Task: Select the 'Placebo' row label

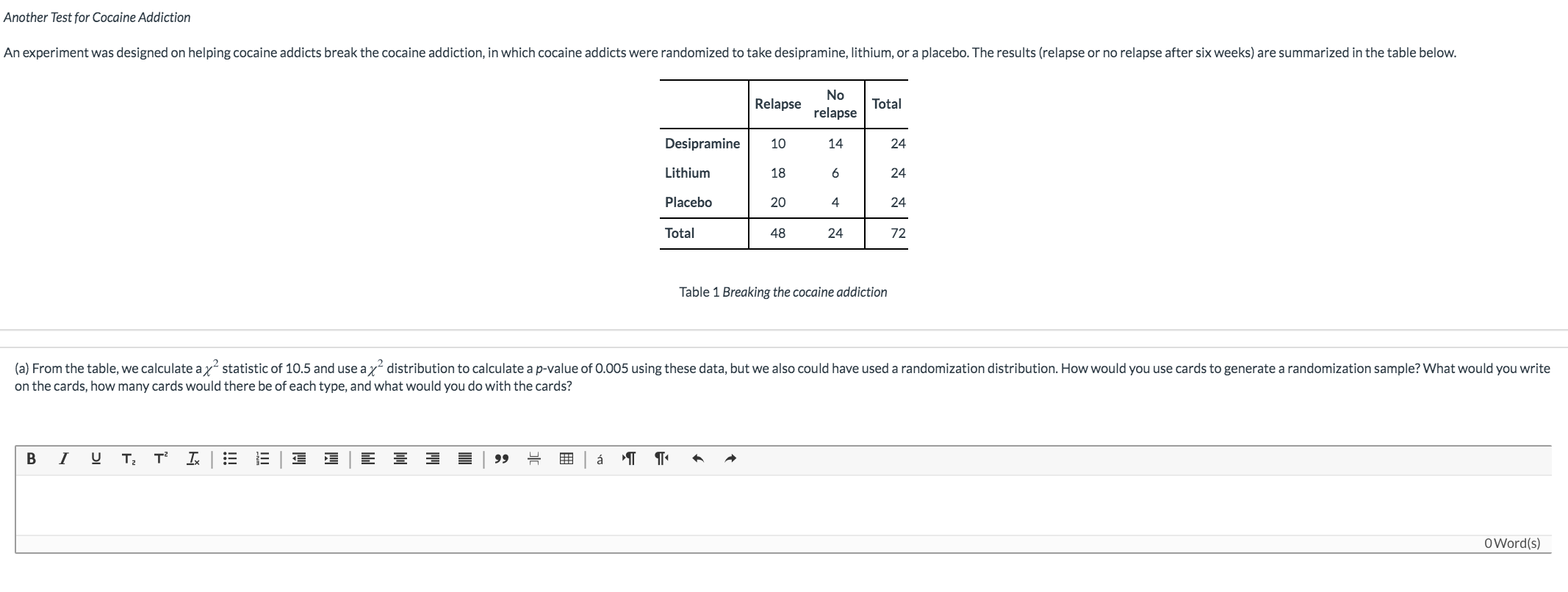Action: point(688,203)
